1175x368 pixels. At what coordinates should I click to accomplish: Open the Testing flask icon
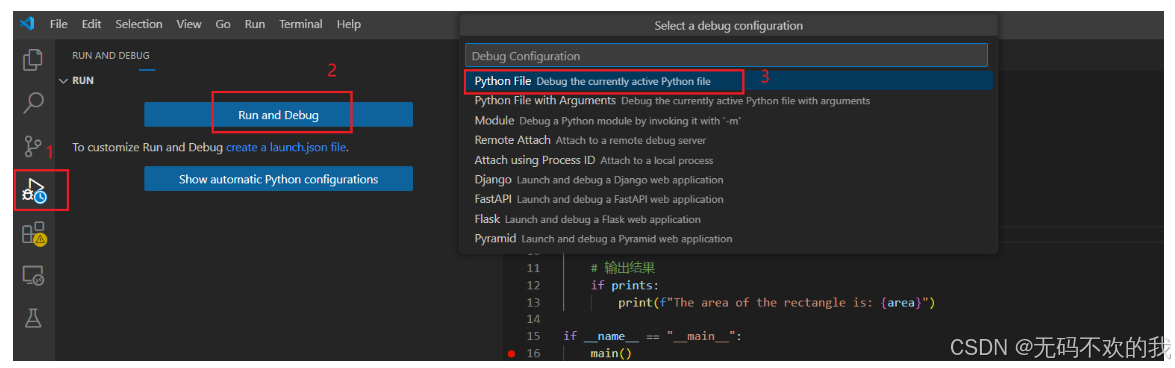[x=33, y=319]
